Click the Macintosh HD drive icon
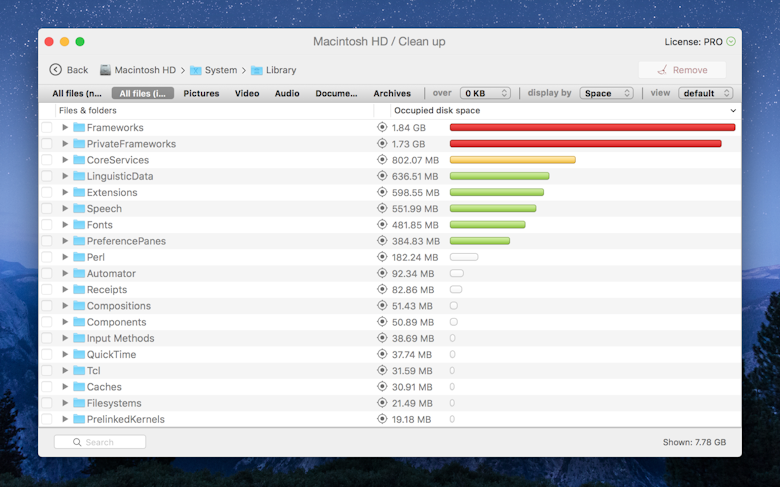This screenshot has width=780, height=487. click(105, 70)
